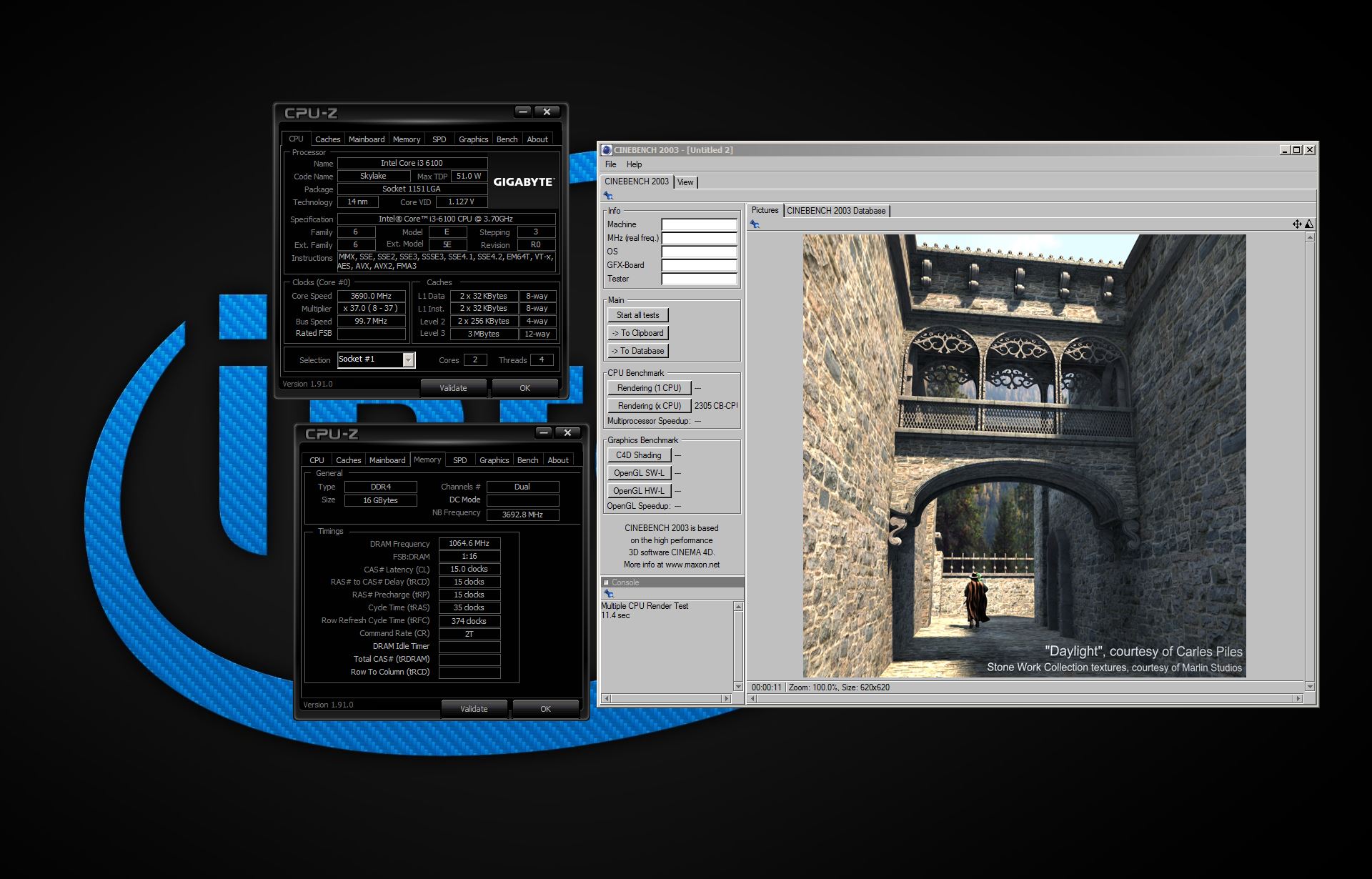The width and height of the screenshot is (1372, 879).
Task: Switch to the View tab in CINEBENCH
Action: pos(685,182)
